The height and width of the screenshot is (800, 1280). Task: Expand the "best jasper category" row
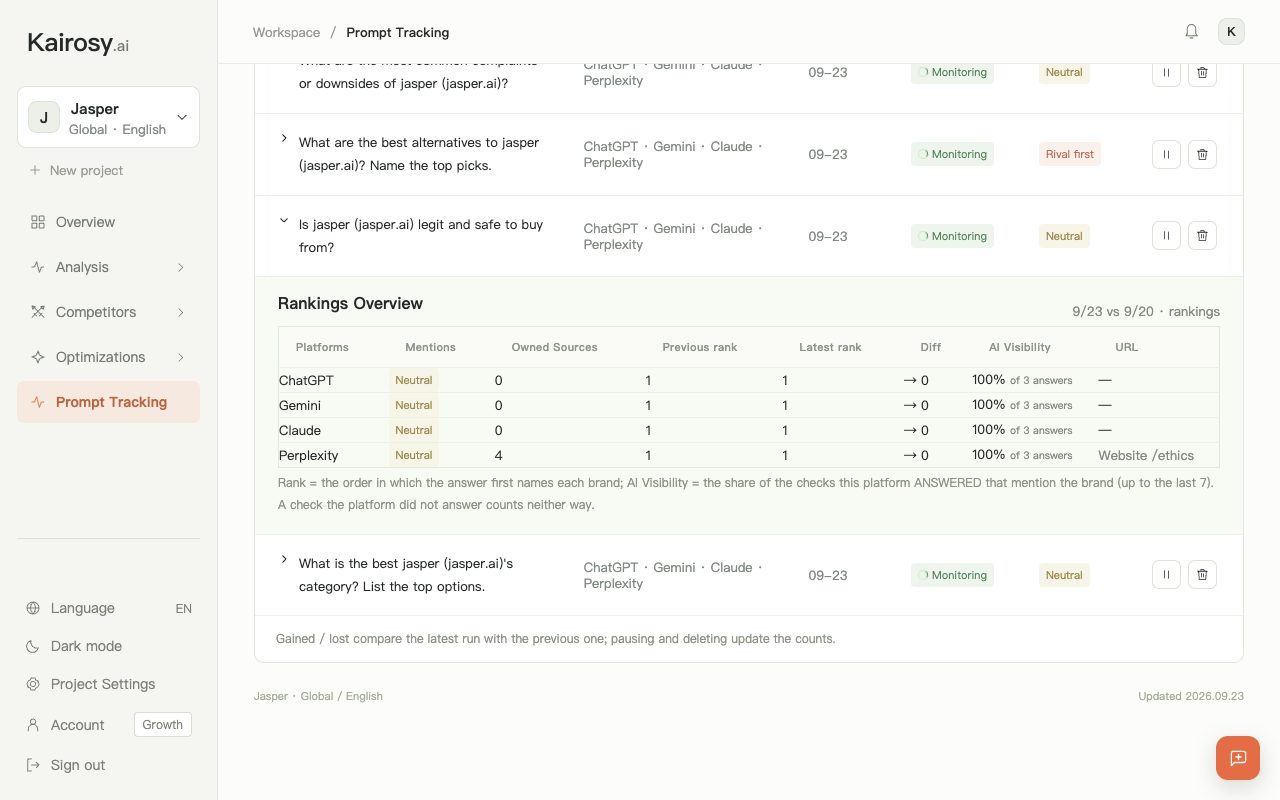(284, 559)
